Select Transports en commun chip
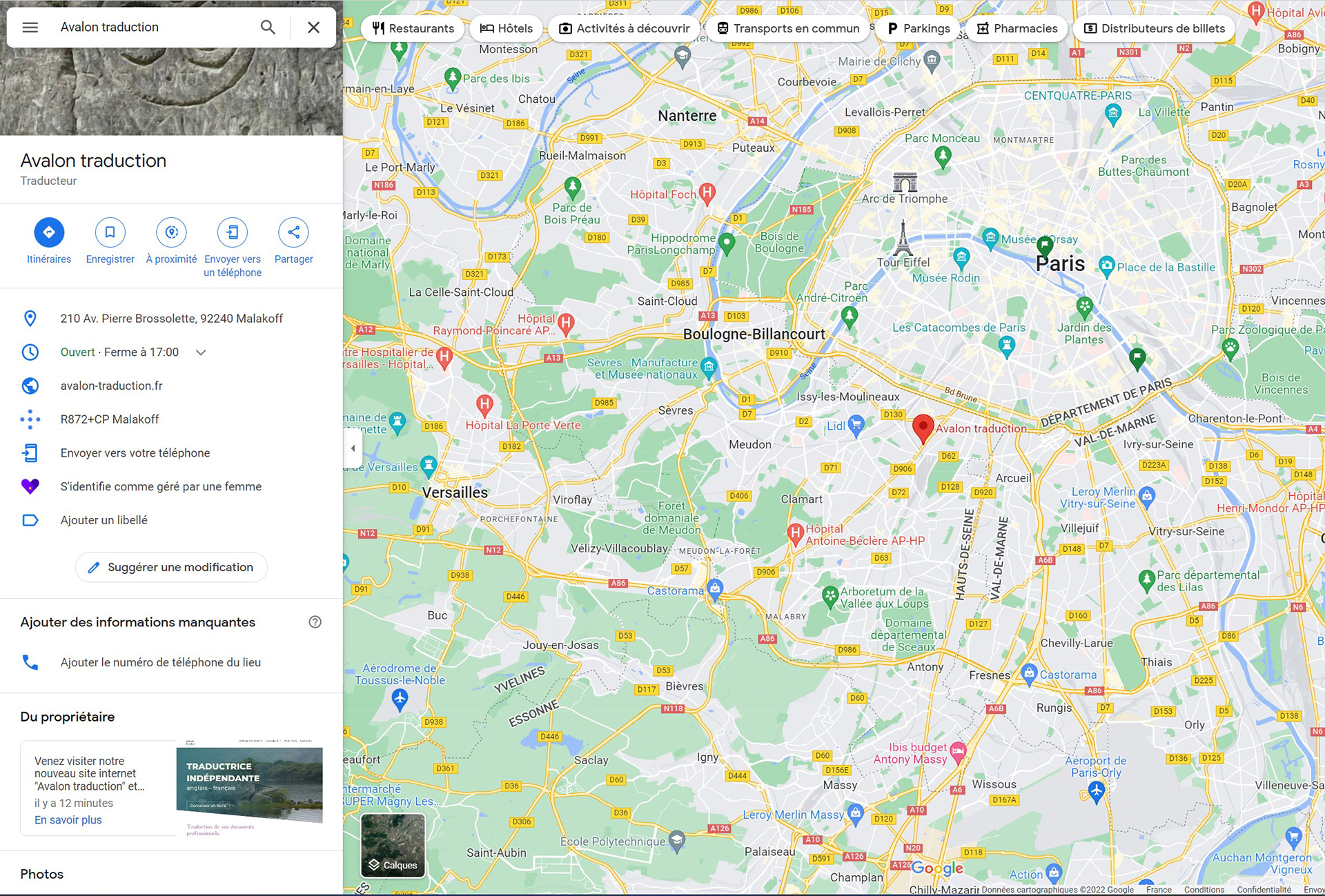 [x=788, y=28]
